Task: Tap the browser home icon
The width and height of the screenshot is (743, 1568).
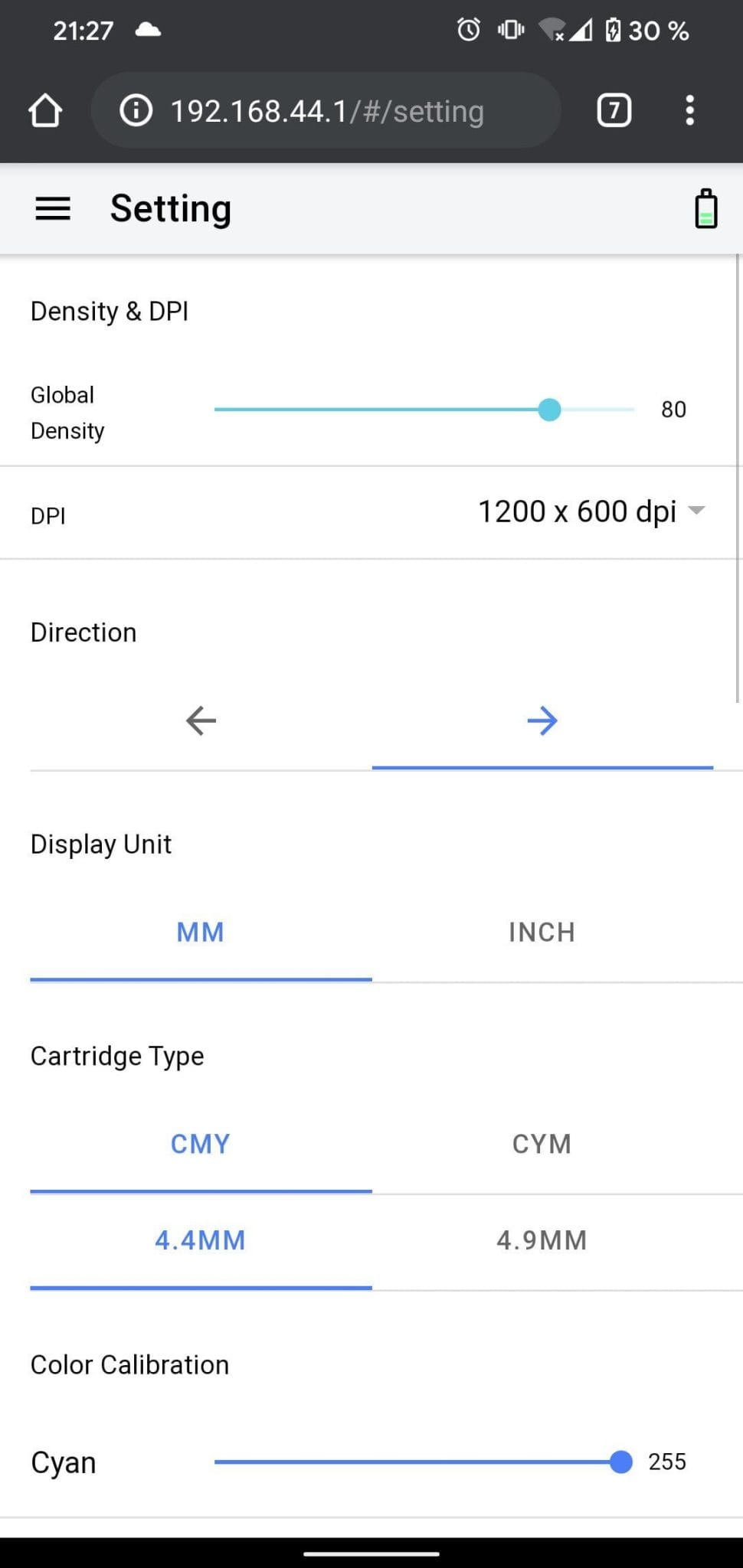Action: click(45, 110)
